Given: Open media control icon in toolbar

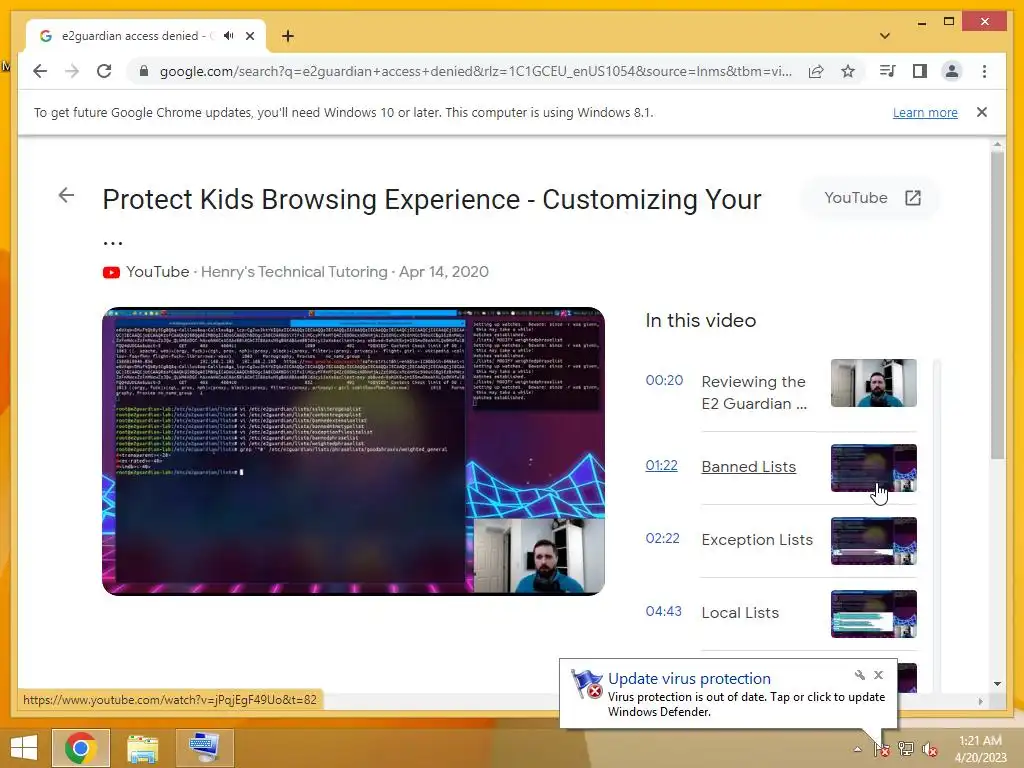Looking at the screenshot, I should (888, 71).
